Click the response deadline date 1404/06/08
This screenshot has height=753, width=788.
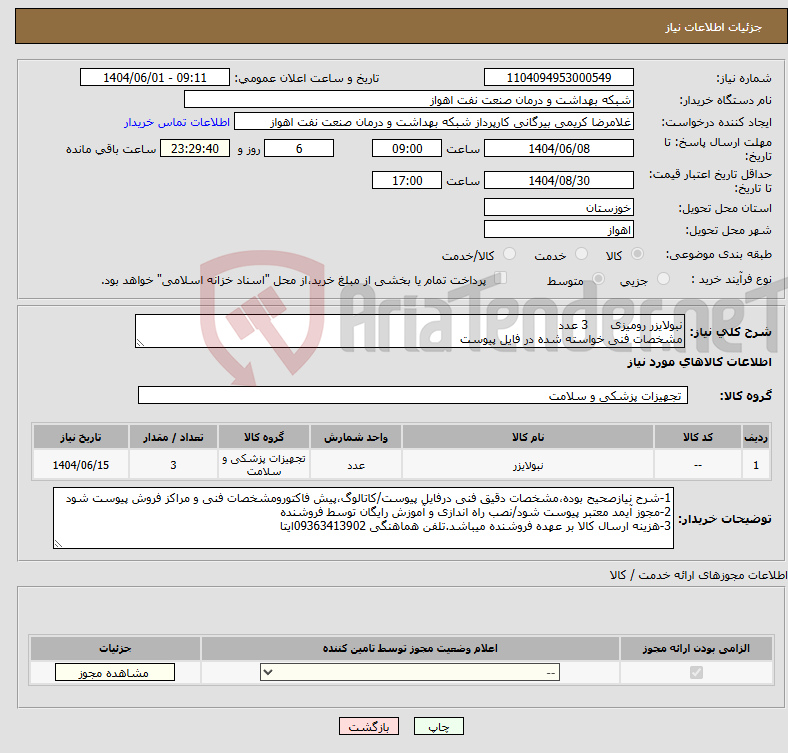pos(559,148)
